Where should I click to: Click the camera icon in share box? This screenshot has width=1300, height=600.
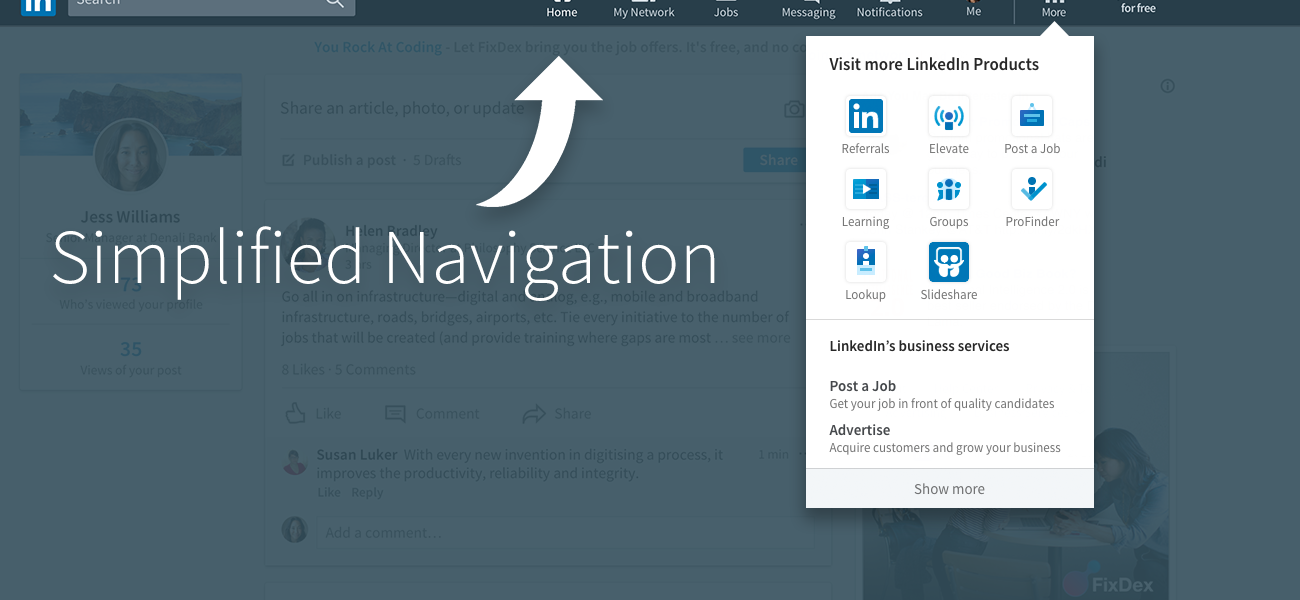[794, 109]
